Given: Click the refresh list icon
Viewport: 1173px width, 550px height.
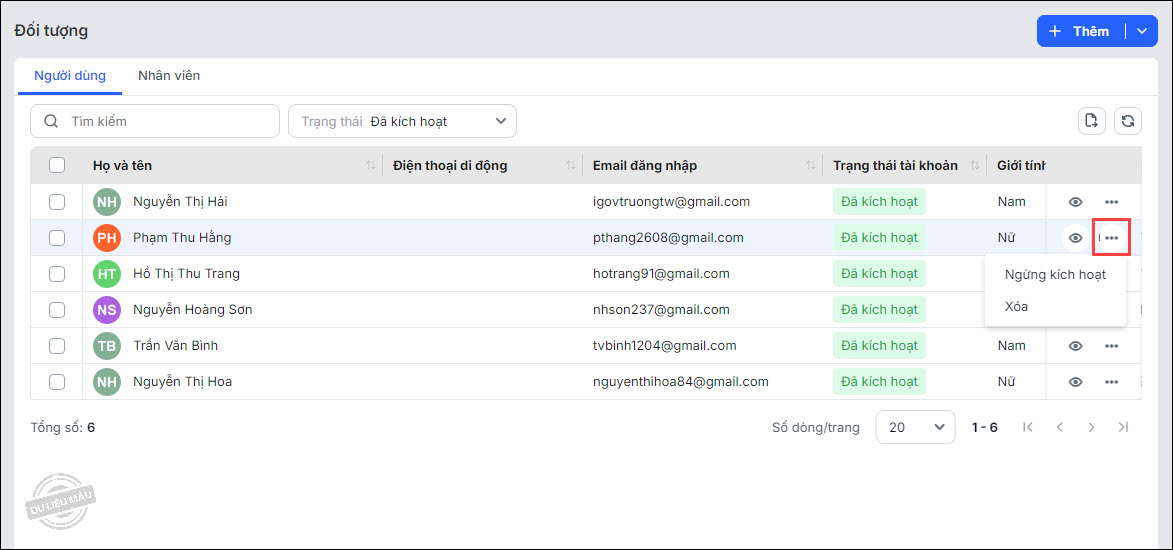Looking at the screenshot, I should click(x=1127, y=121).
